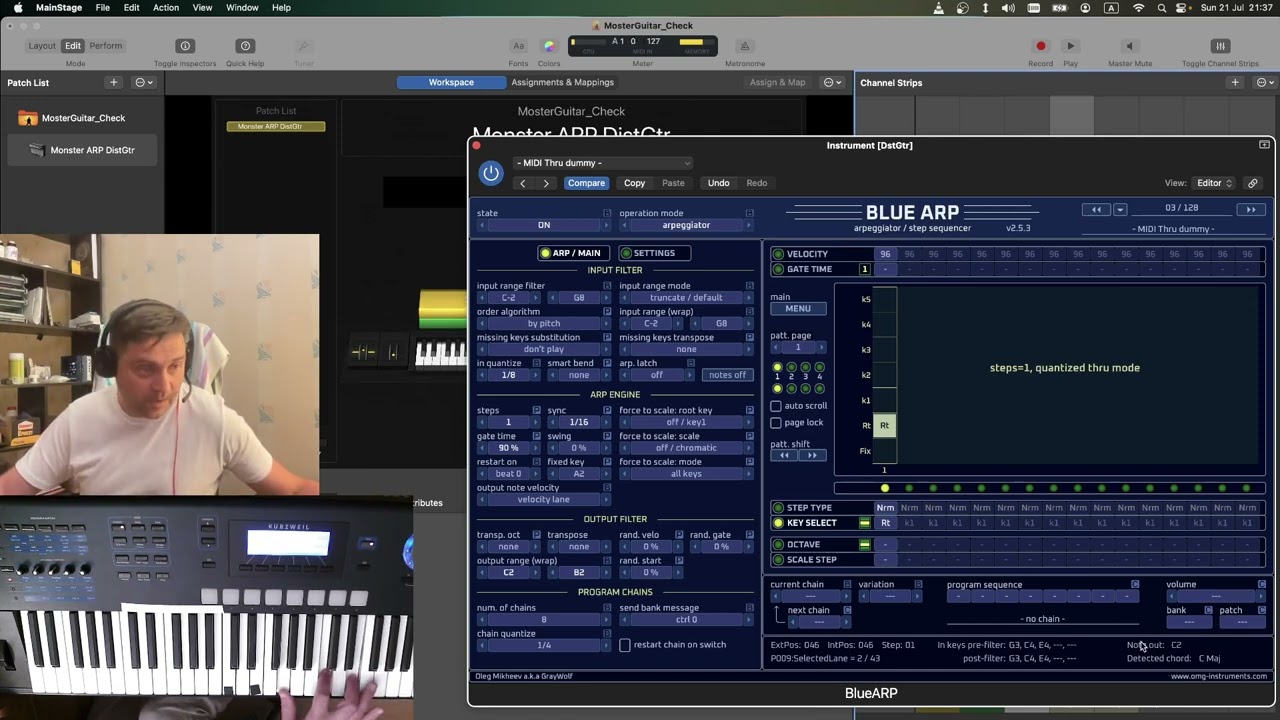Click Toggle Channel Strips icon

1220,46
